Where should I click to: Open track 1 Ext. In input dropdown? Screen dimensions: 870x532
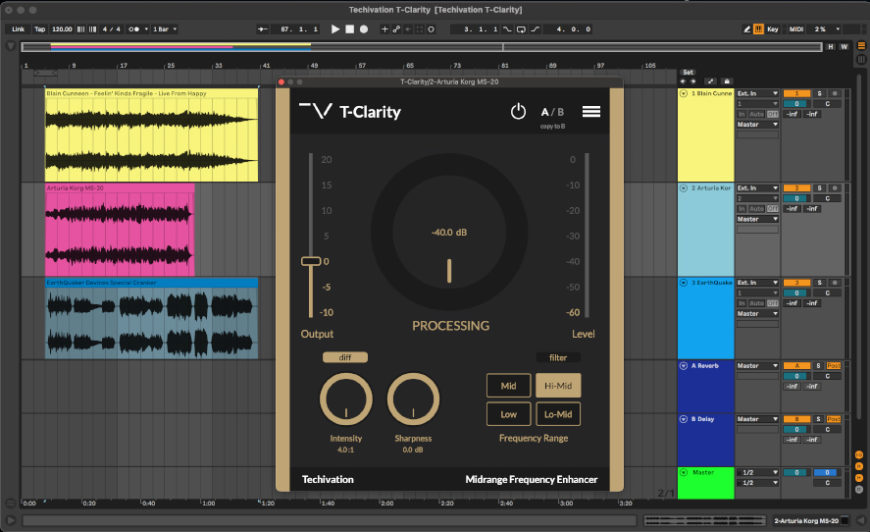click(x=757, y=93)
